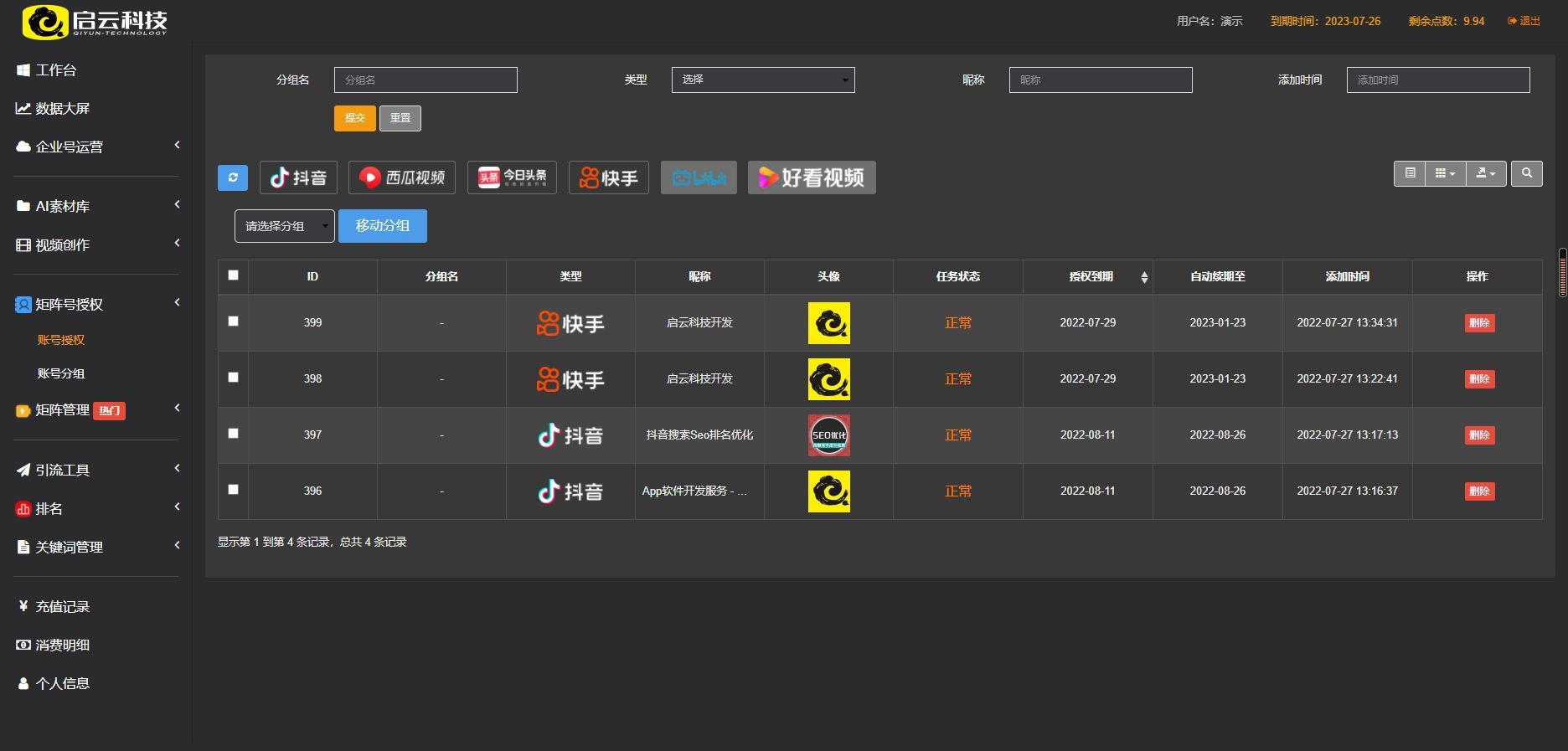Click the avatar for account 398
Viewport: 1568px width, 751px height.
(x=829, y=379)
